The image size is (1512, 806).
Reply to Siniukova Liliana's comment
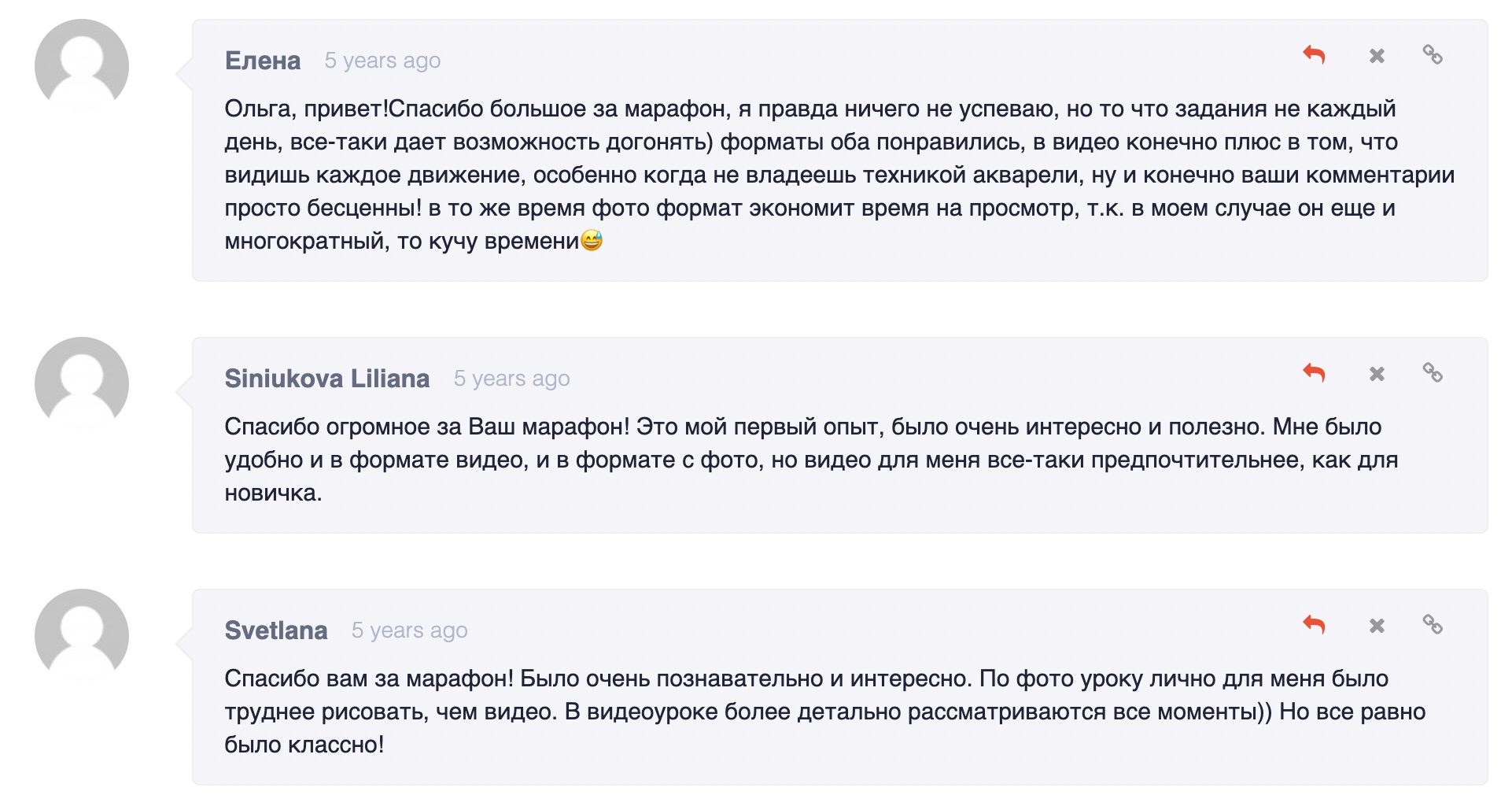1314,373
